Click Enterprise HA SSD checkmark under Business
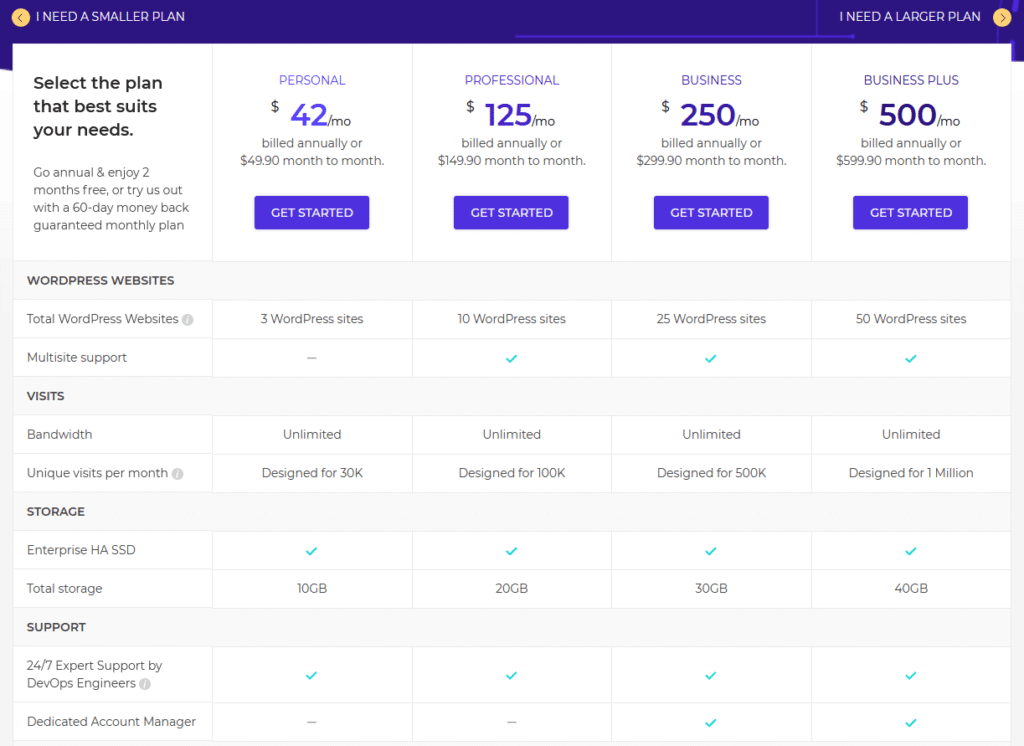 (711, 551)
